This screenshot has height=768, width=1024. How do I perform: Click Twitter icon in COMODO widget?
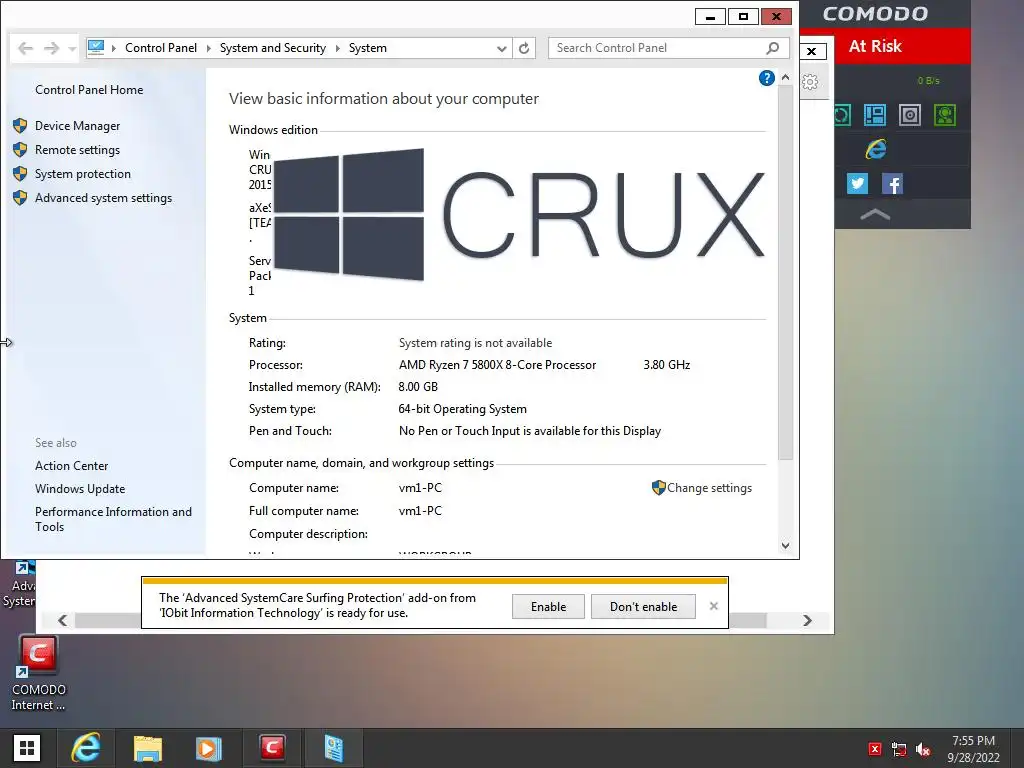pos(857,184)
